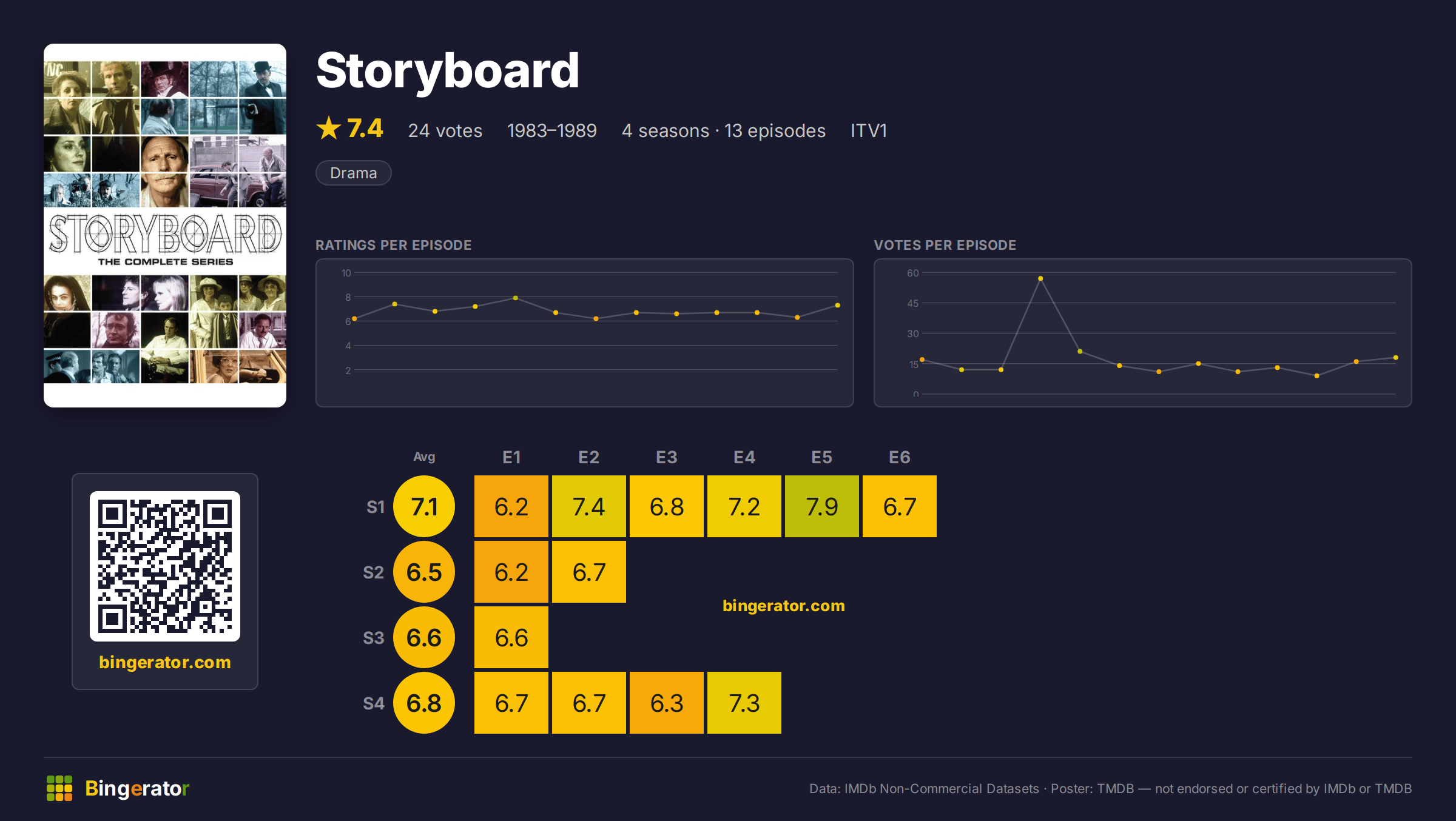1456x821 pixels.
Task: Click the Bingerator brand name in footer
Action: point(137,788)
